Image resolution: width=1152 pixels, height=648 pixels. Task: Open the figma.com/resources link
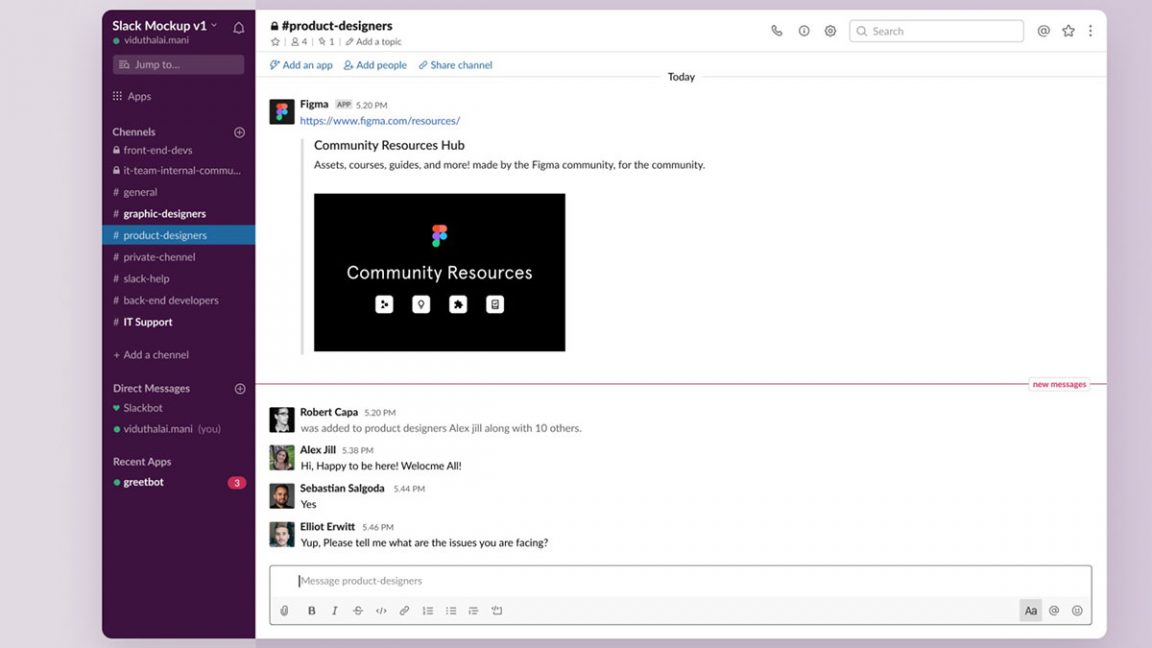coord(380,120)
